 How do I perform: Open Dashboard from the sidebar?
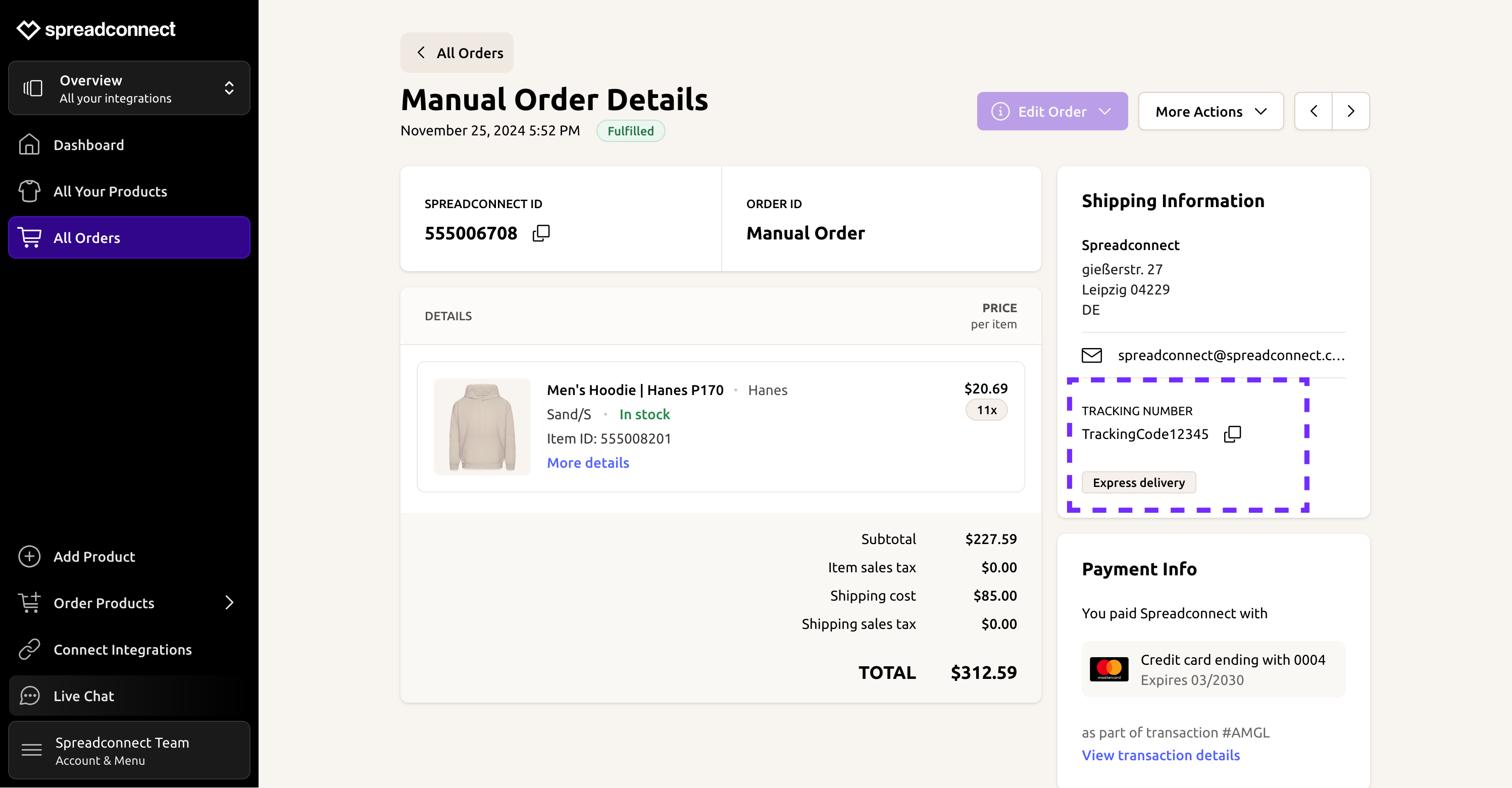tap(129, 144)
